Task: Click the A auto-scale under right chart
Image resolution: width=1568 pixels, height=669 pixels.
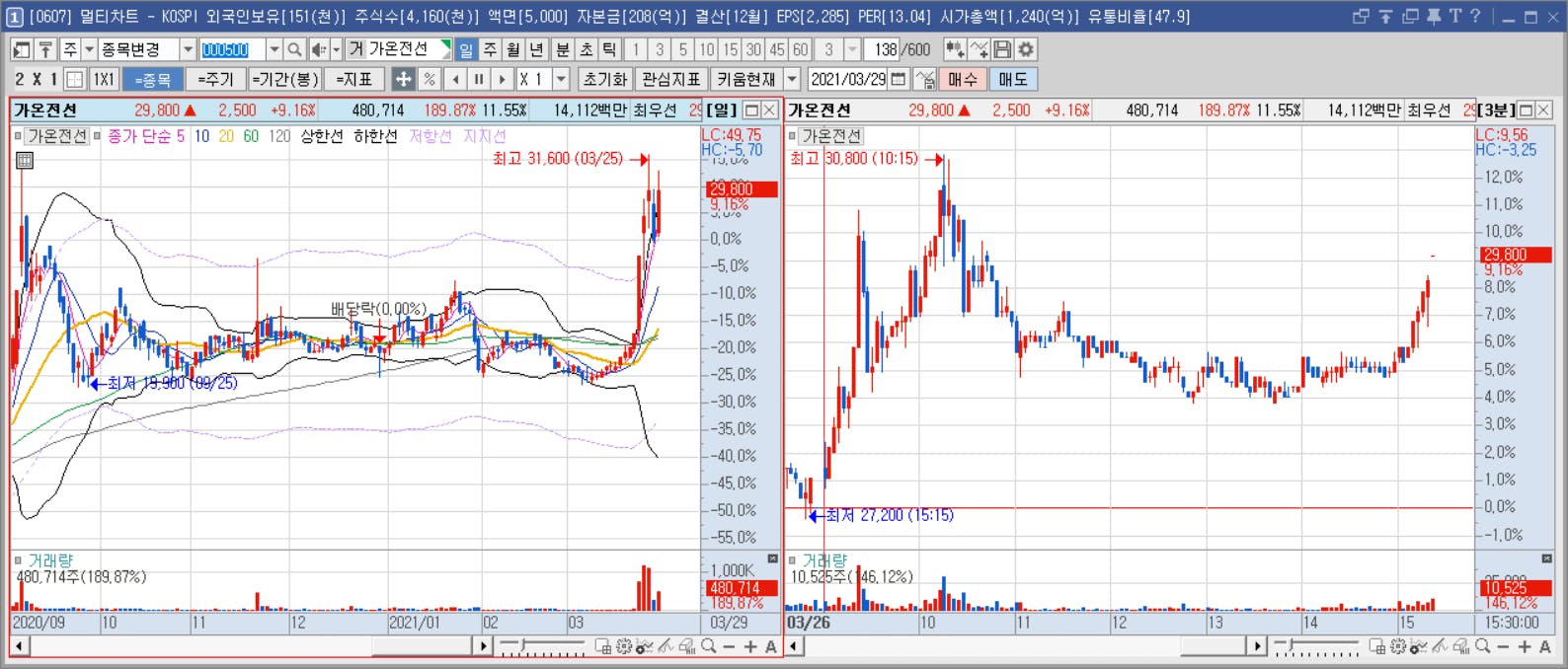Action: pyautogui.click(x=1545, y=646)
